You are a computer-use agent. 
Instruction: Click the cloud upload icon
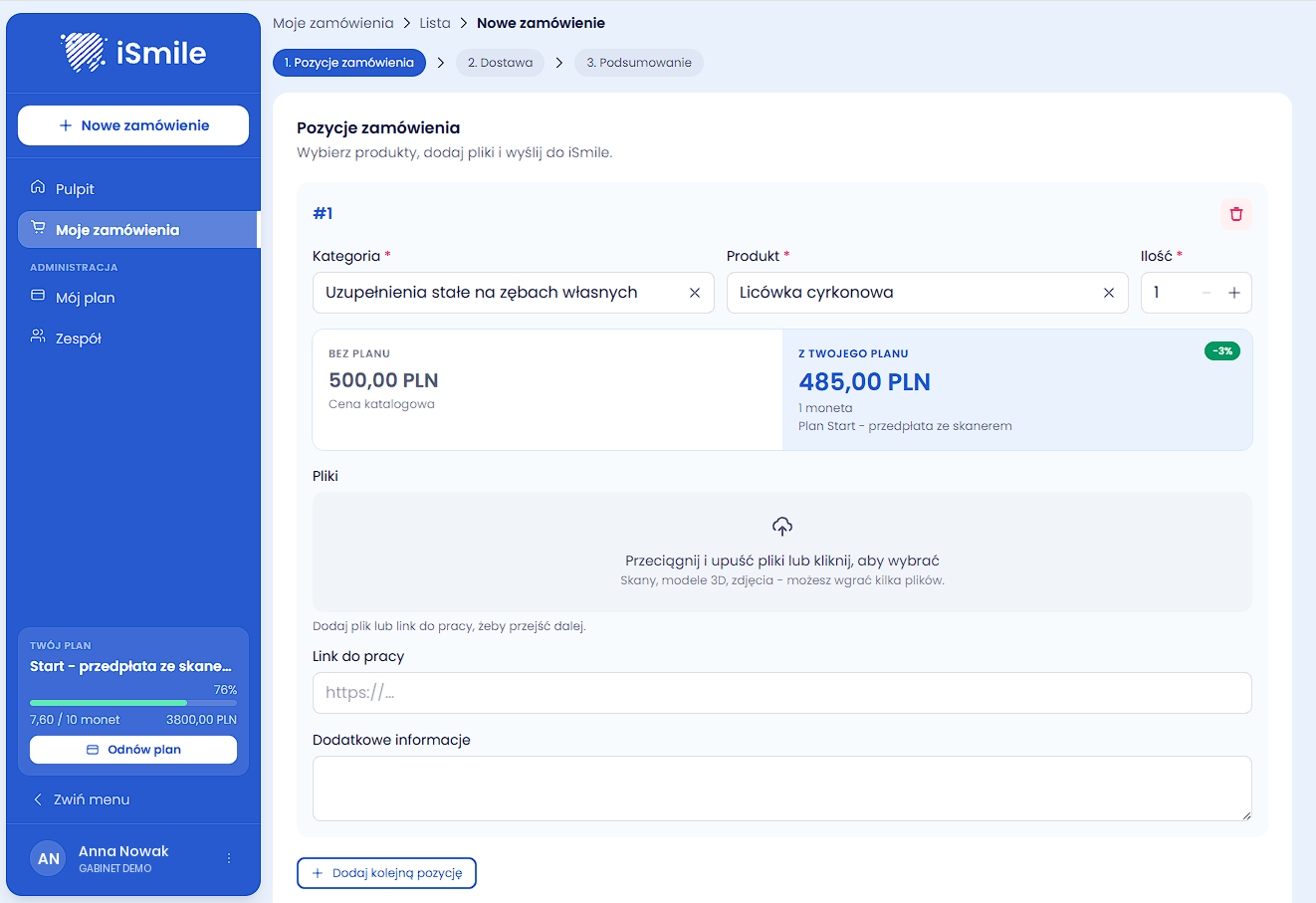pyautogui.click(x=782, y=526)
